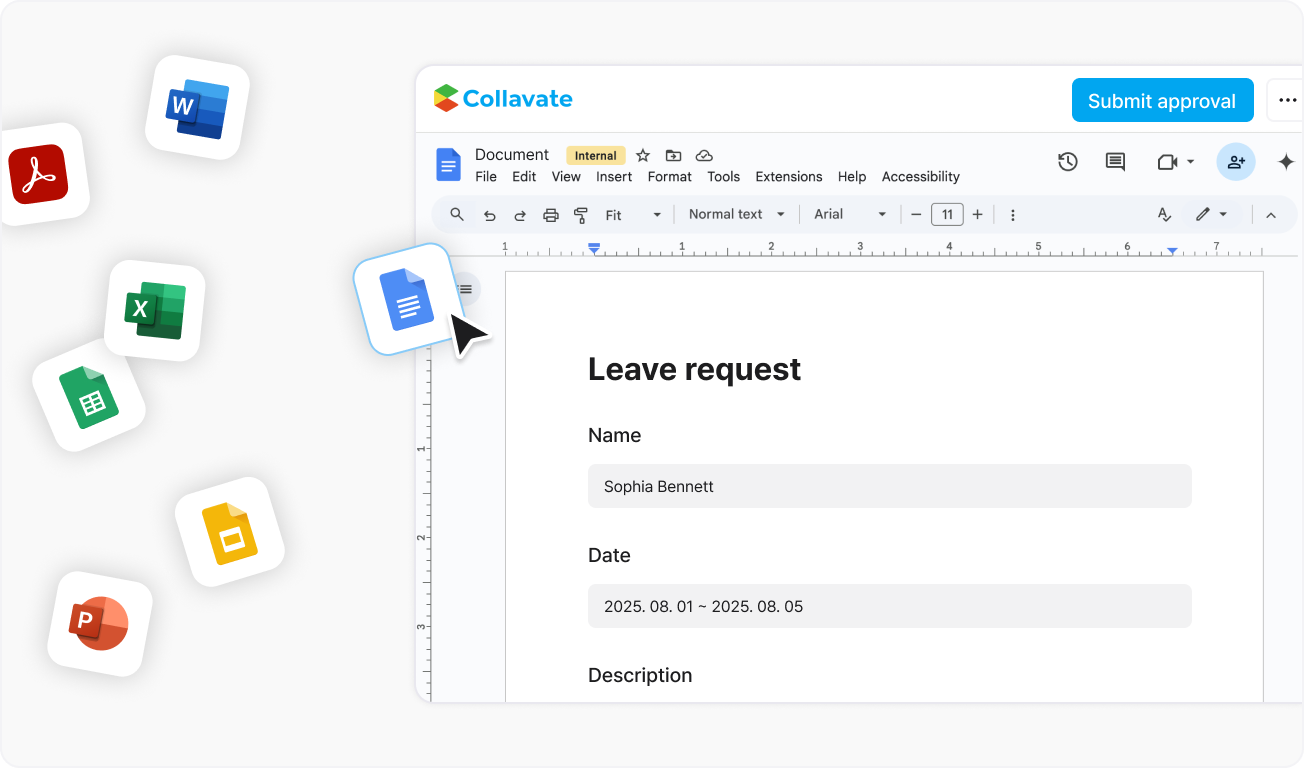
Task: Open the Tools menu
Action: [x=724, y=177]
